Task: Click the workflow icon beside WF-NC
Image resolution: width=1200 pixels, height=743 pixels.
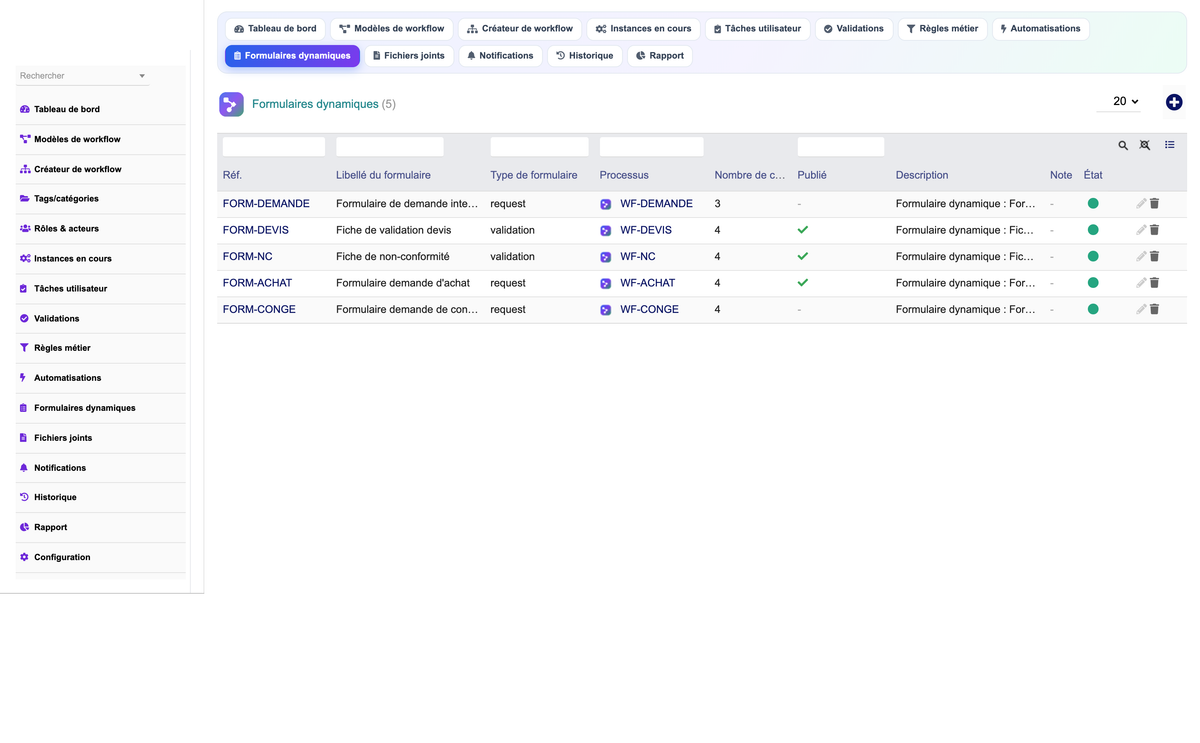Action: point(606,257)
